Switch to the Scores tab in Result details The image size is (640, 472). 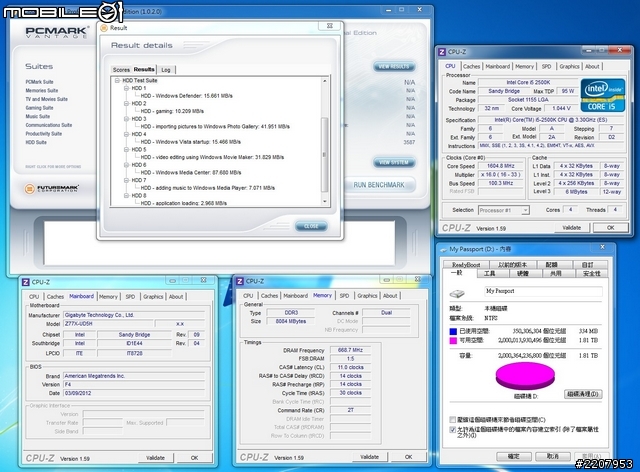click(x=121, y=70)
